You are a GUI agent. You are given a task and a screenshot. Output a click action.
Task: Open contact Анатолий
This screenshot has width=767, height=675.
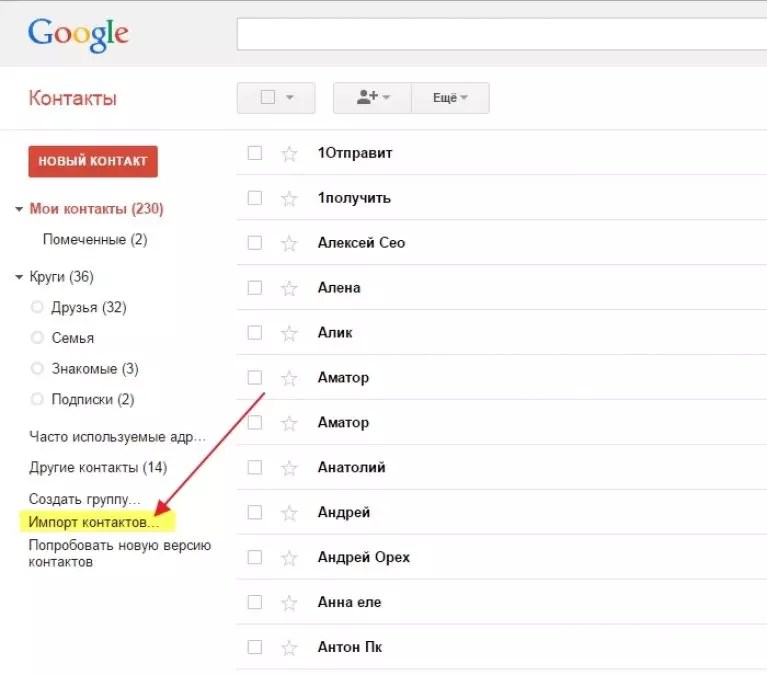point(352,468)
